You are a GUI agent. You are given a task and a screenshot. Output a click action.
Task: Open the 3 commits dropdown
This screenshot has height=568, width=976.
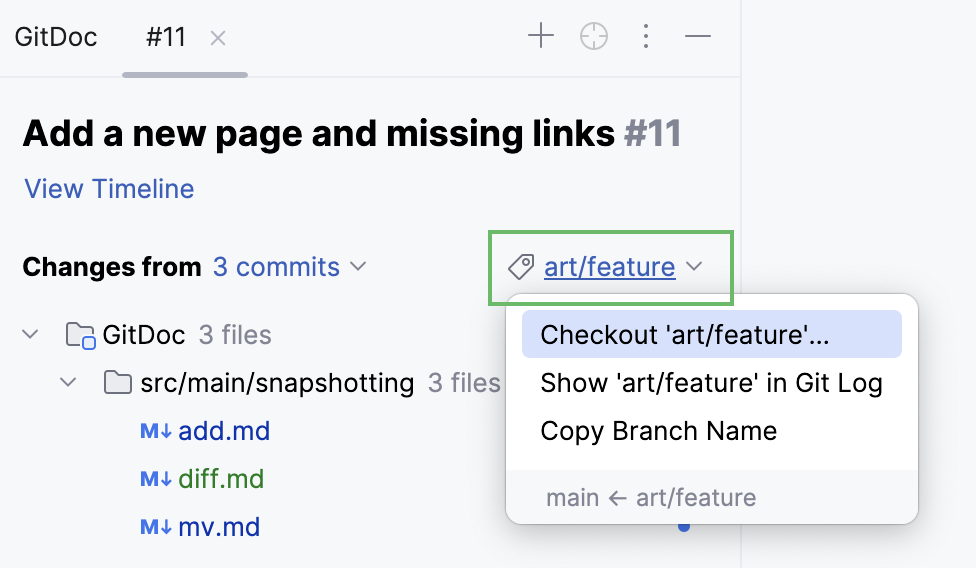click(289, 268)
